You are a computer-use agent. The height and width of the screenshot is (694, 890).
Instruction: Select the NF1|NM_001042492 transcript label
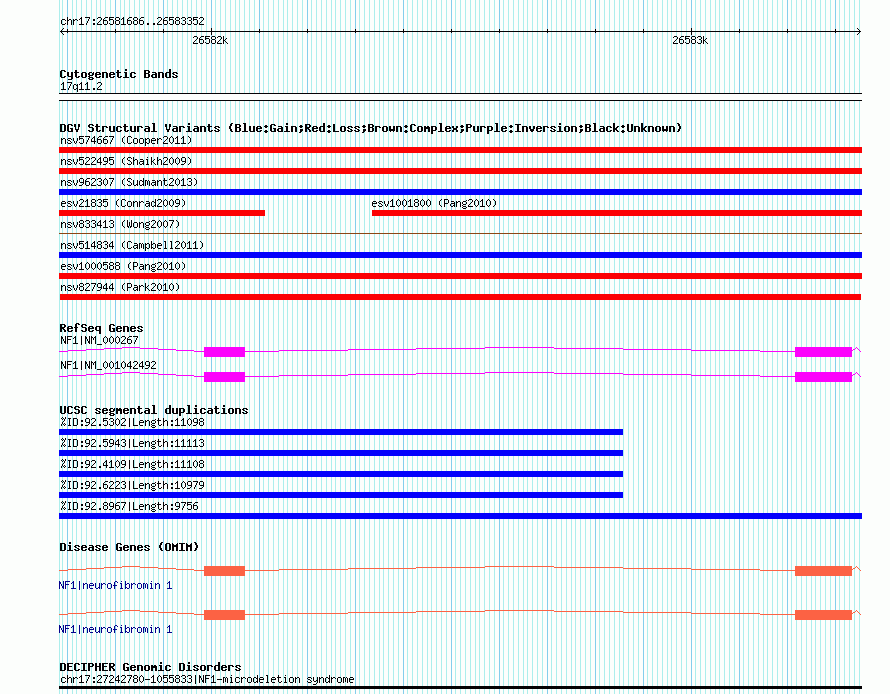click(108, 365)
